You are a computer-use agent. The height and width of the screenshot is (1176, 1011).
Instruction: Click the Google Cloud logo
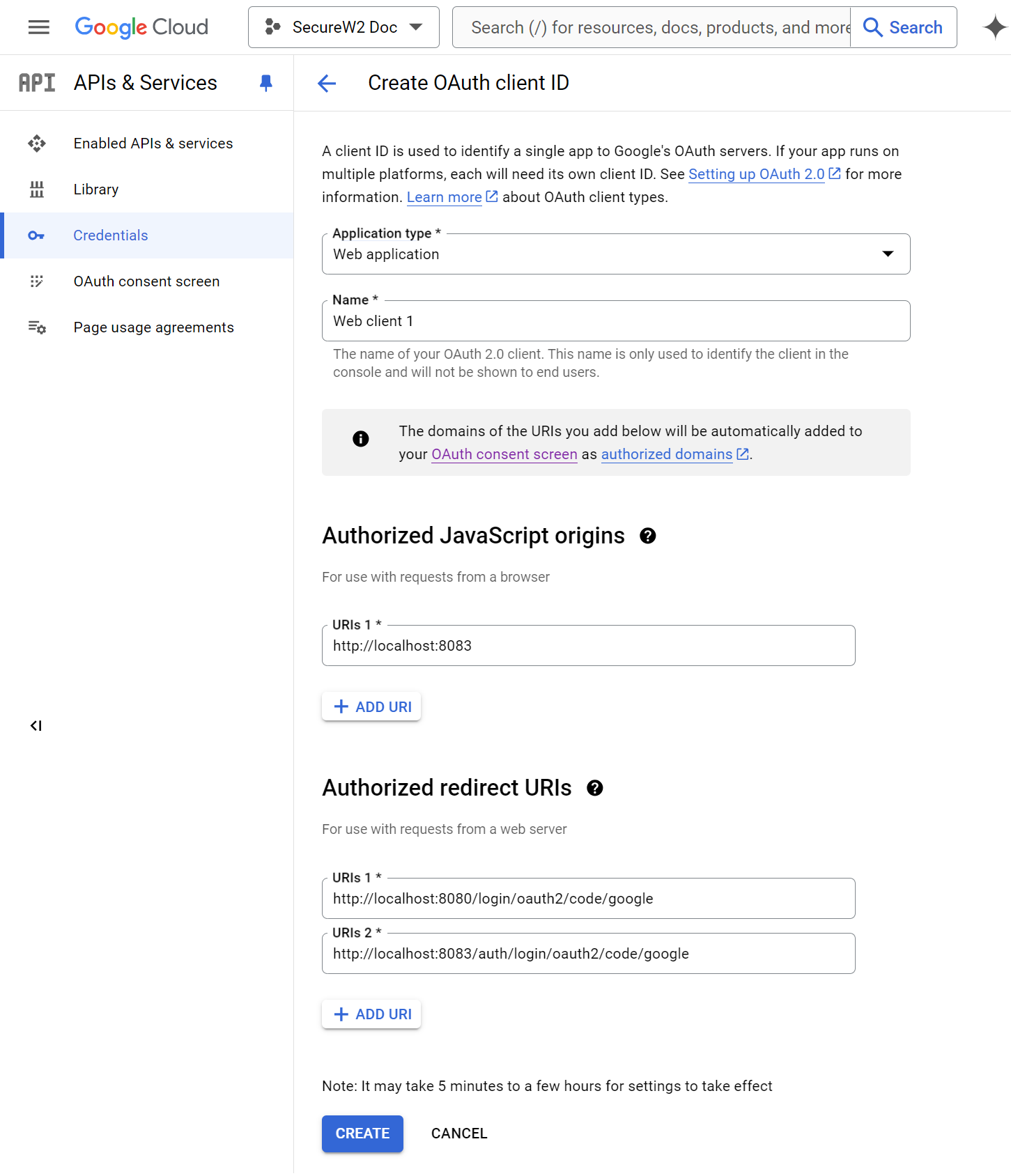(141, 27)
